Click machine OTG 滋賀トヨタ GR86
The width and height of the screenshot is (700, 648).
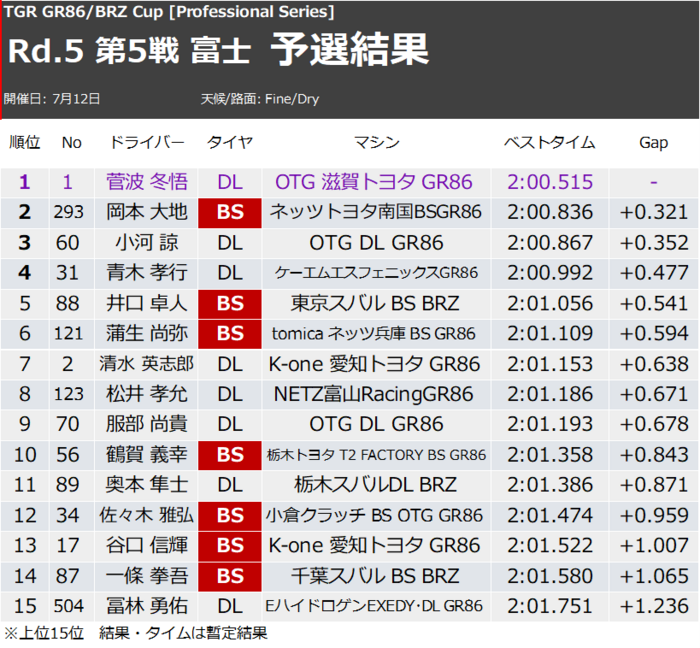(x=374, y=182)
